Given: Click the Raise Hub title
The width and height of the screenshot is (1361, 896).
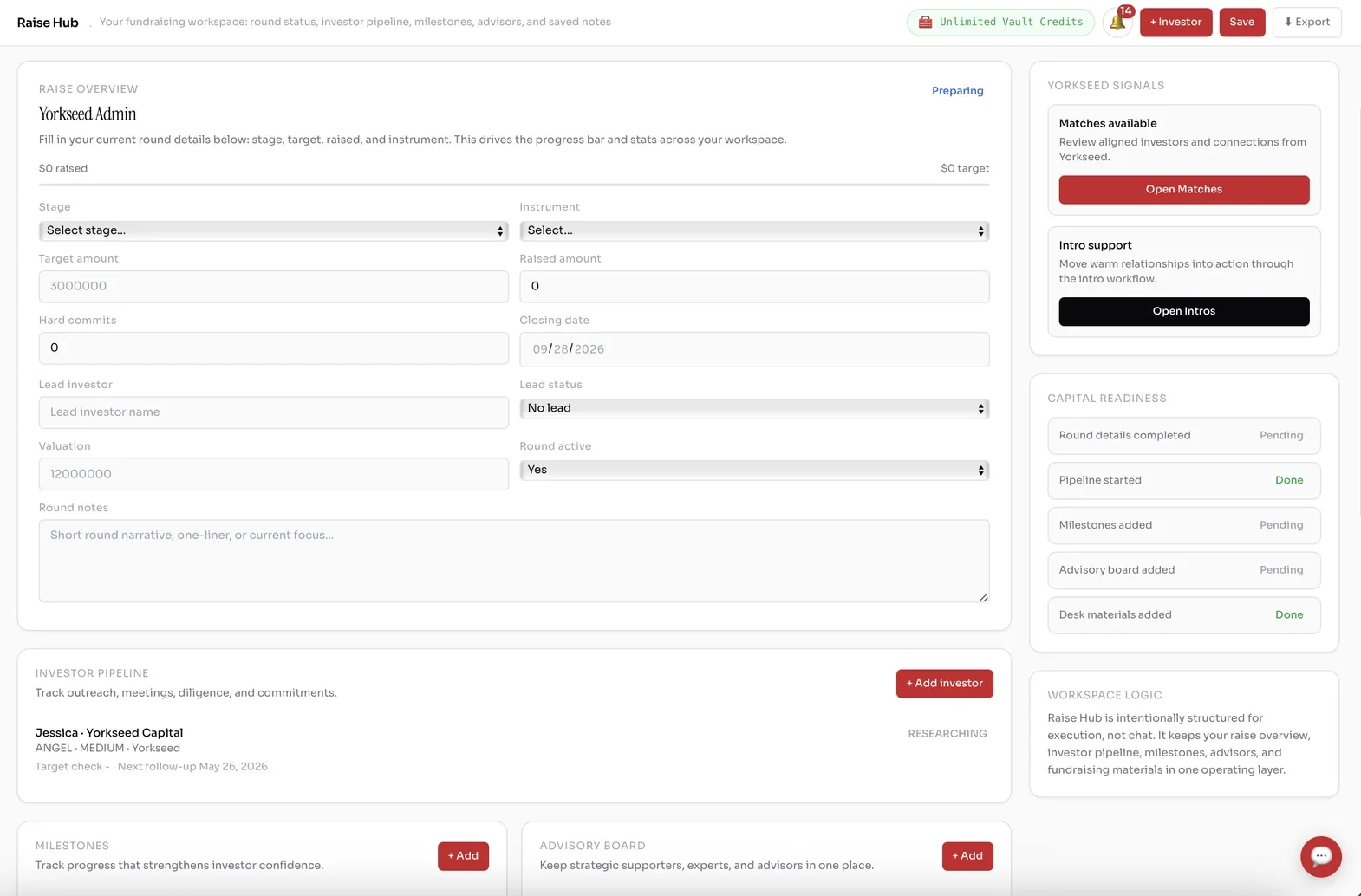Looking at the screenshot, I should point(48,23).
